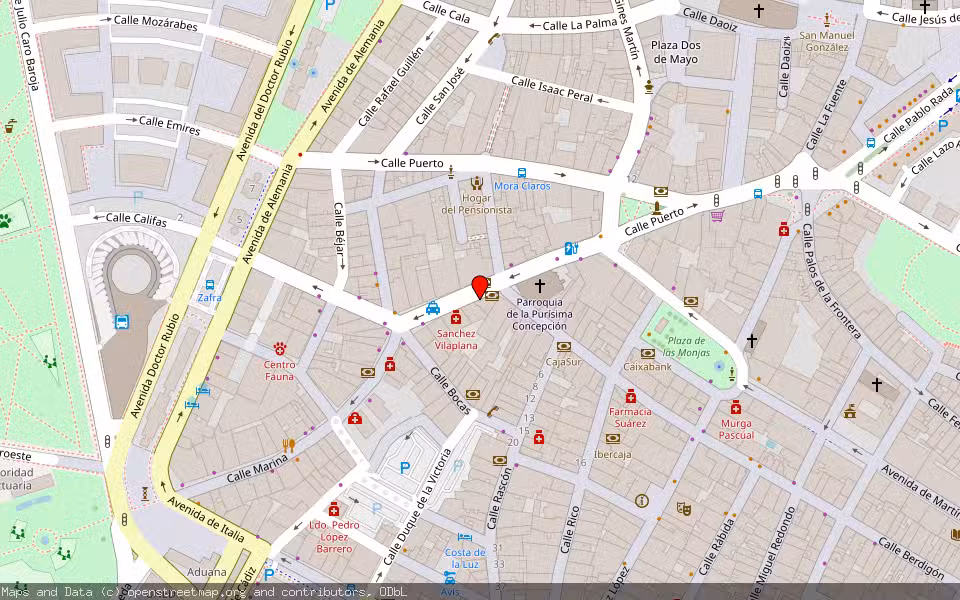Select the fountain icon in Plaza de las Monjas
Screen dimensions: 960x600
click(719, 366)
